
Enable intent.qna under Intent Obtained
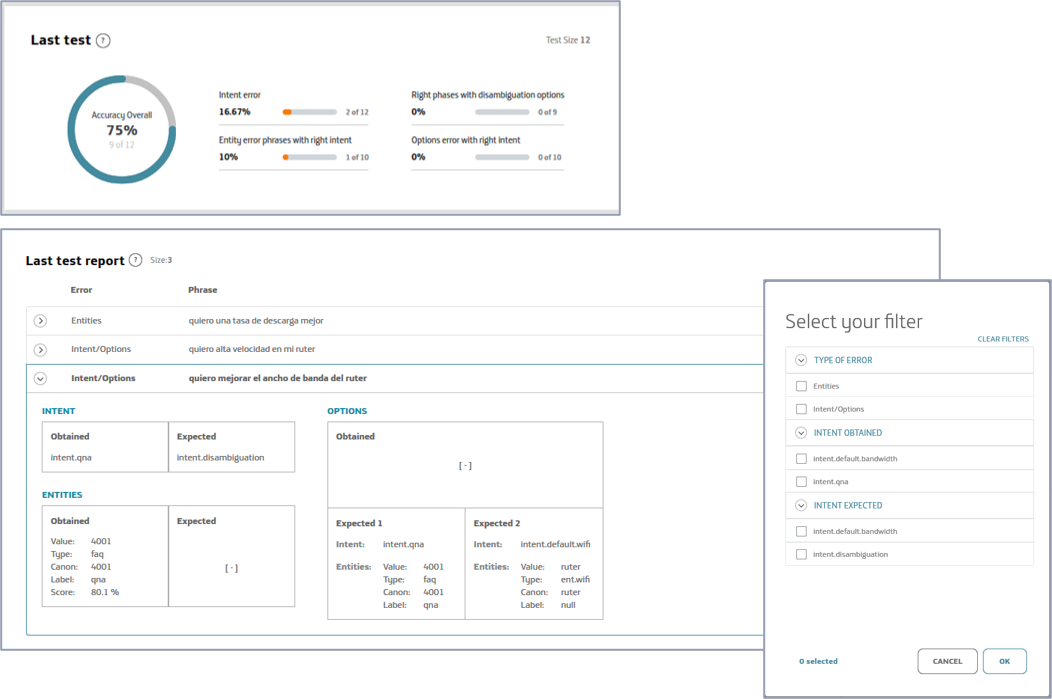click(x=801, y=481)
